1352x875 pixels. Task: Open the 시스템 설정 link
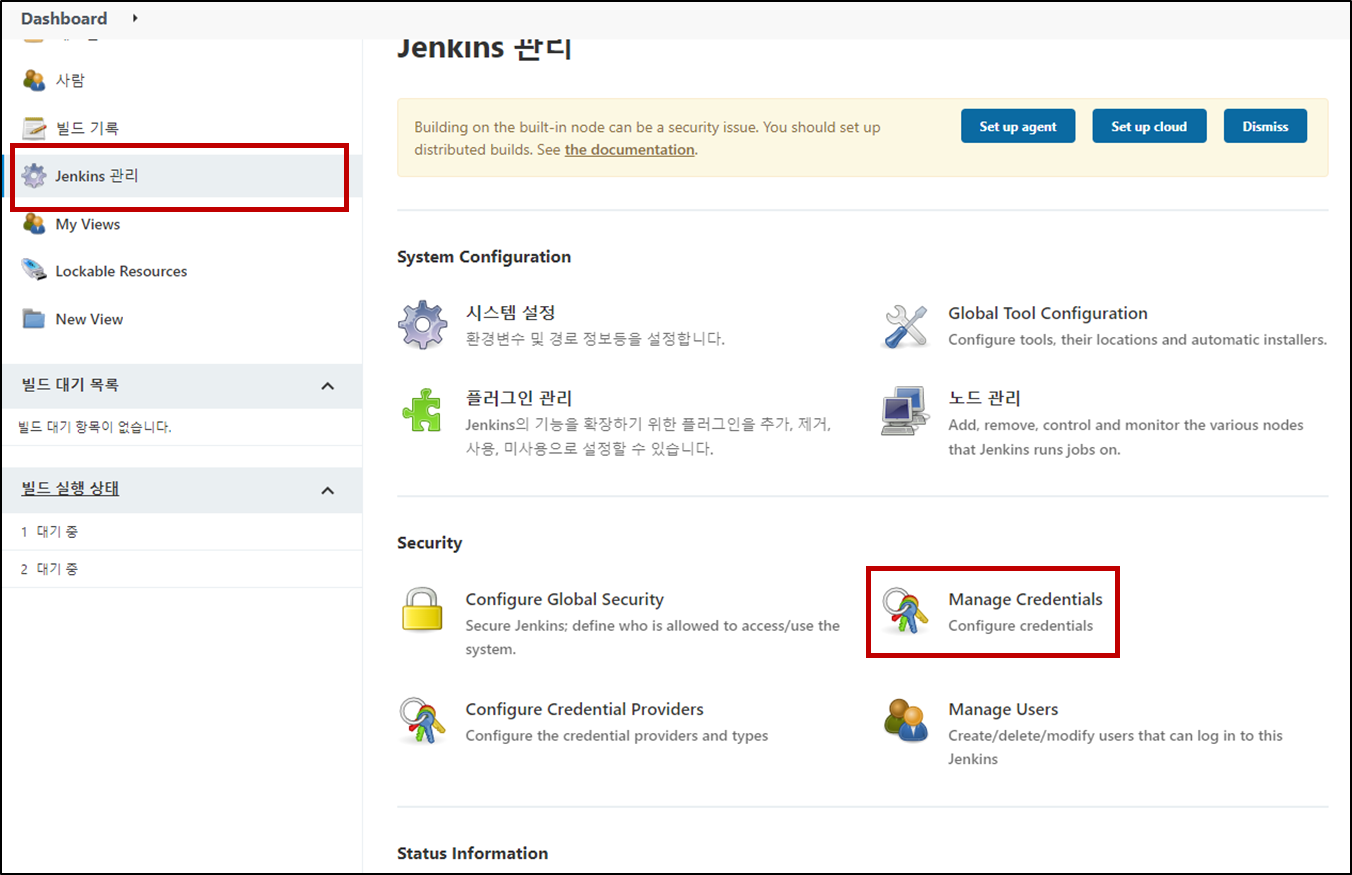point(510,313)
